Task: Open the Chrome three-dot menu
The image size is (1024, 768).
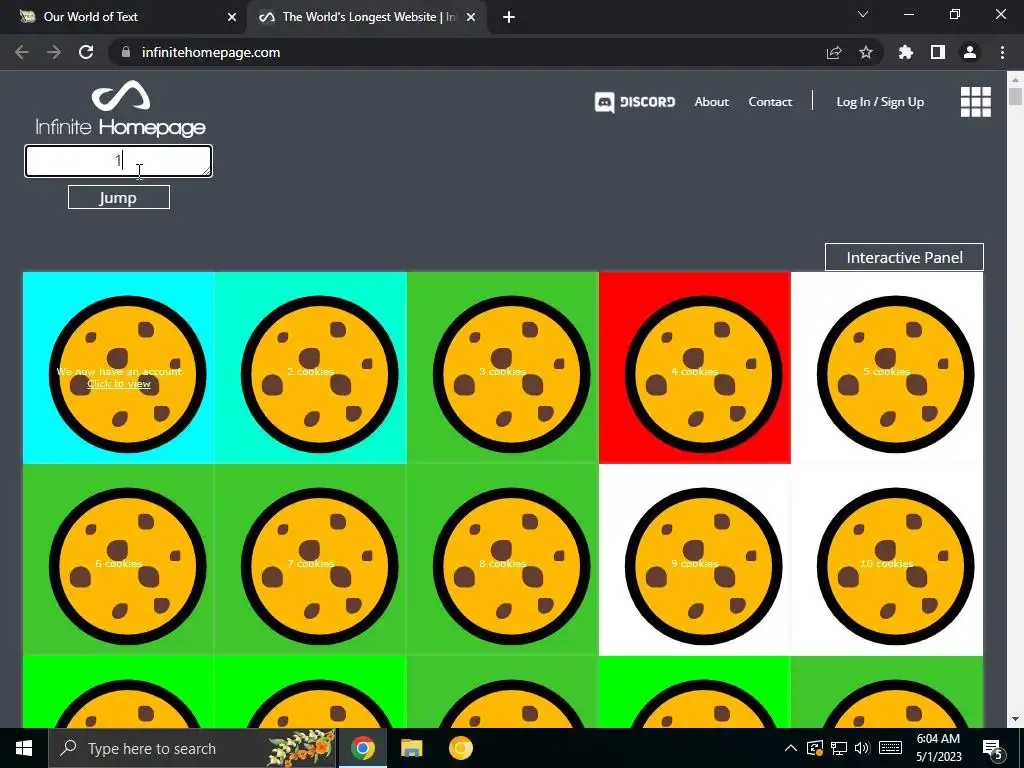Action: pos(1002,52)
